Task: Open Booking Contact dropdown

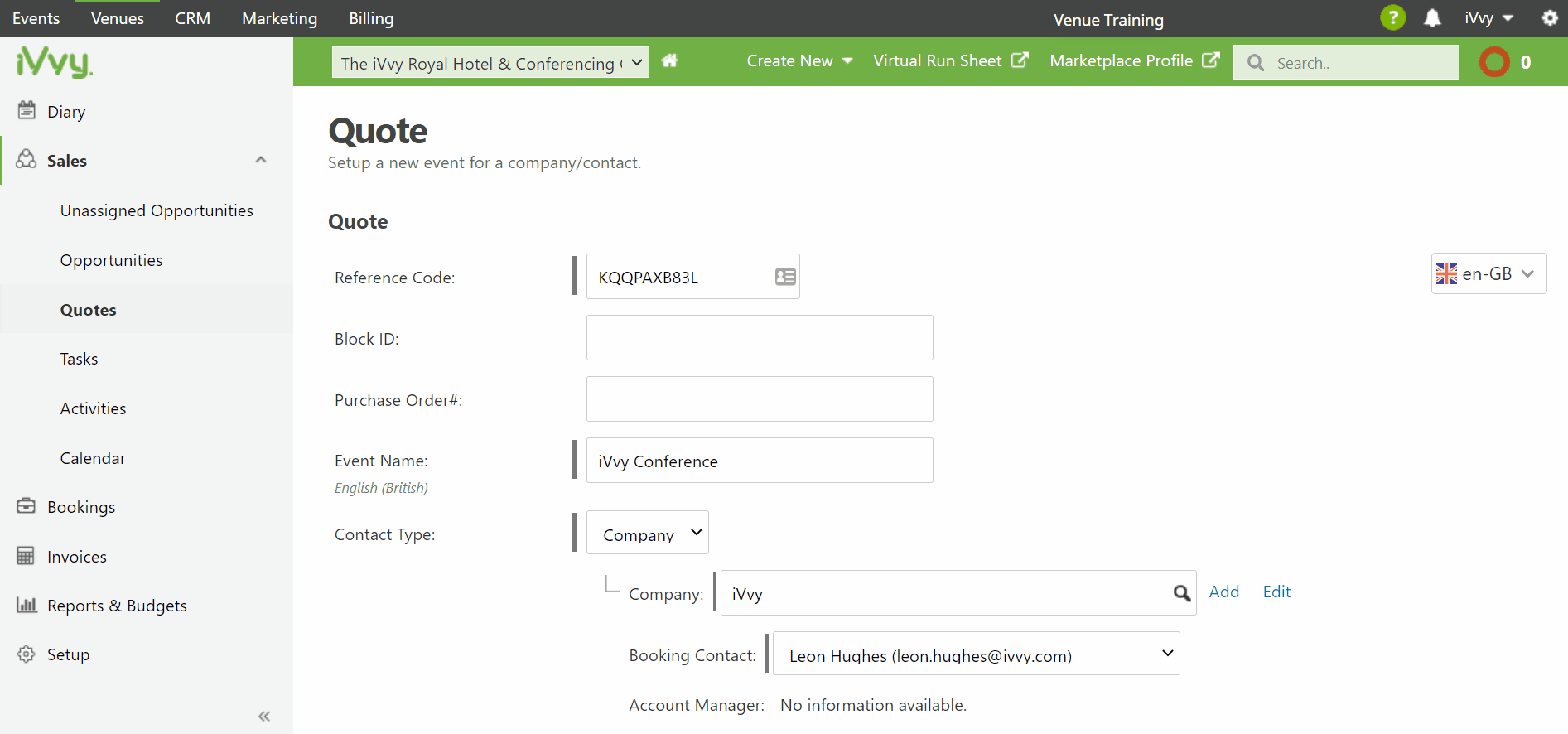Action: [x=977, y=654]
